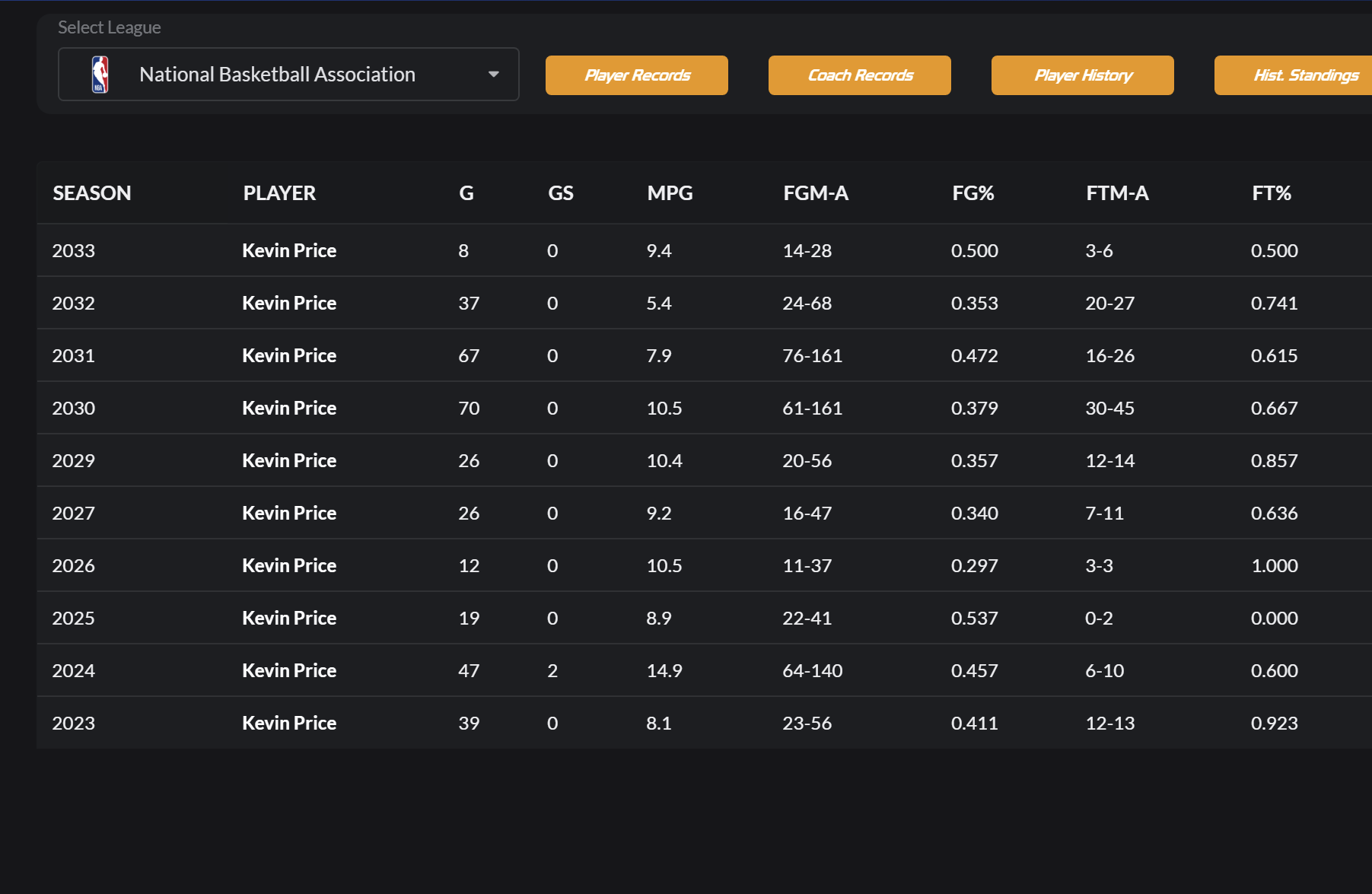This screenshot has height=894, width=1372.
Task: Open Kevin Price link in 2030 row
Action: [x=289, y=409]
